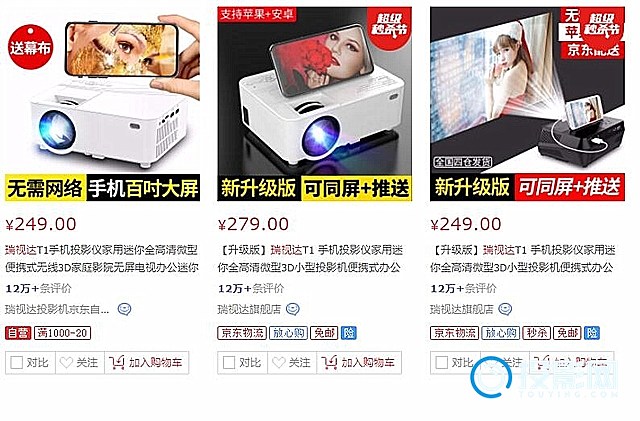Open chat icon for third product's store
640x421 pixels.
(505, 309)
